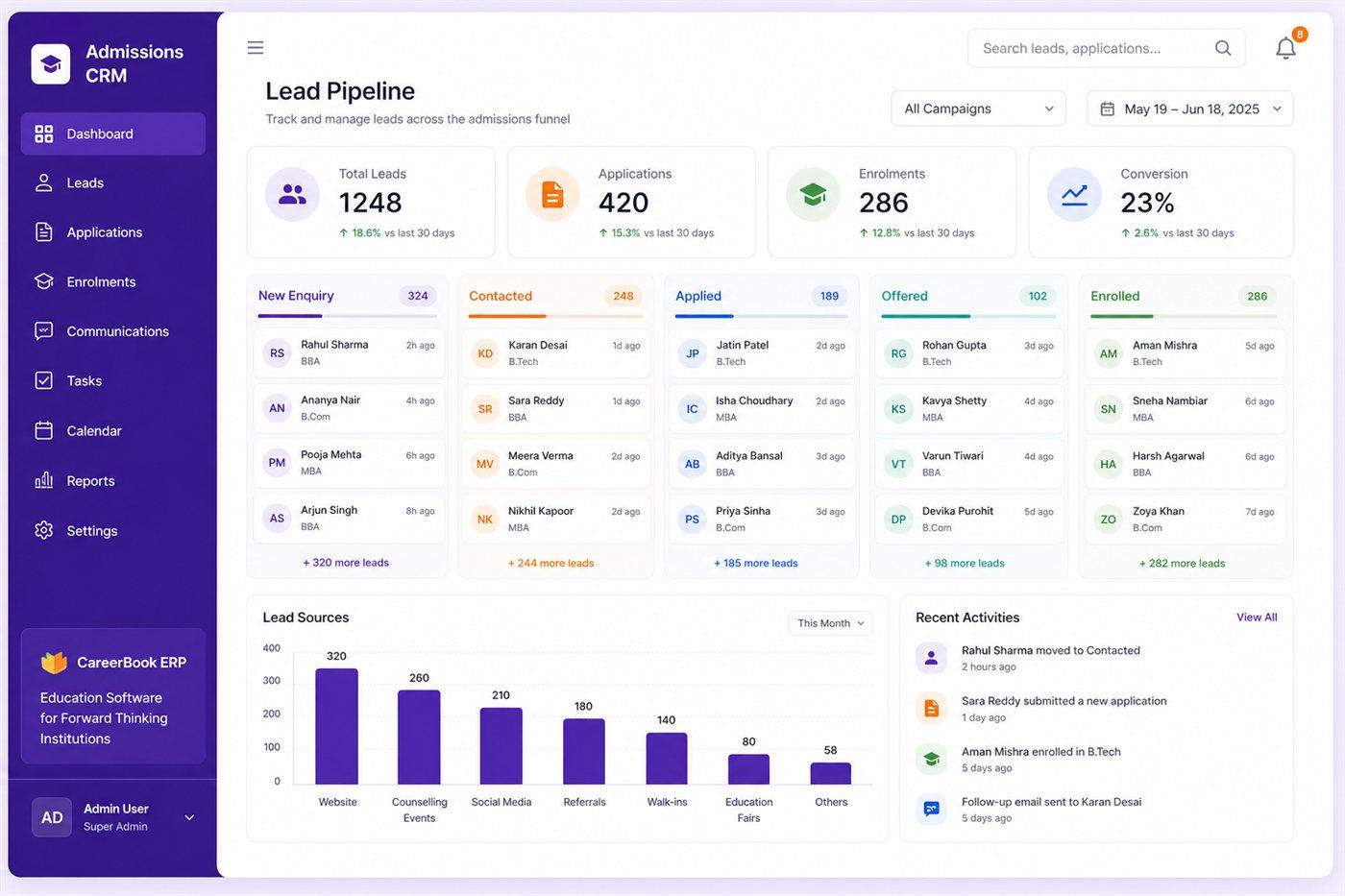Expand the This Month filter dropdown
The width and height of the screenshot is (1345, 896).
pos(830,623)
